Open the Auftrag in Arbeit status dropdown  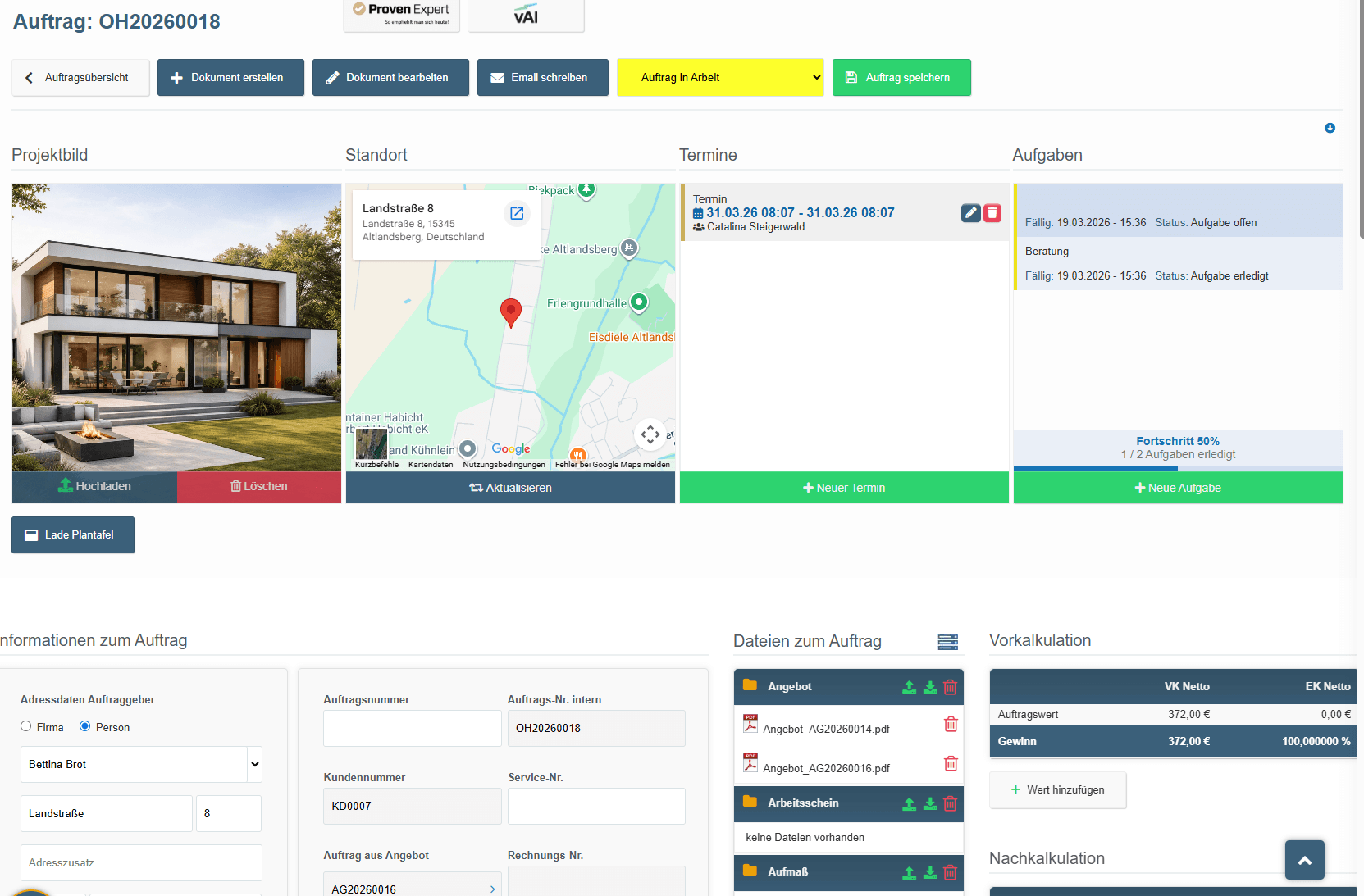point(720,78)
